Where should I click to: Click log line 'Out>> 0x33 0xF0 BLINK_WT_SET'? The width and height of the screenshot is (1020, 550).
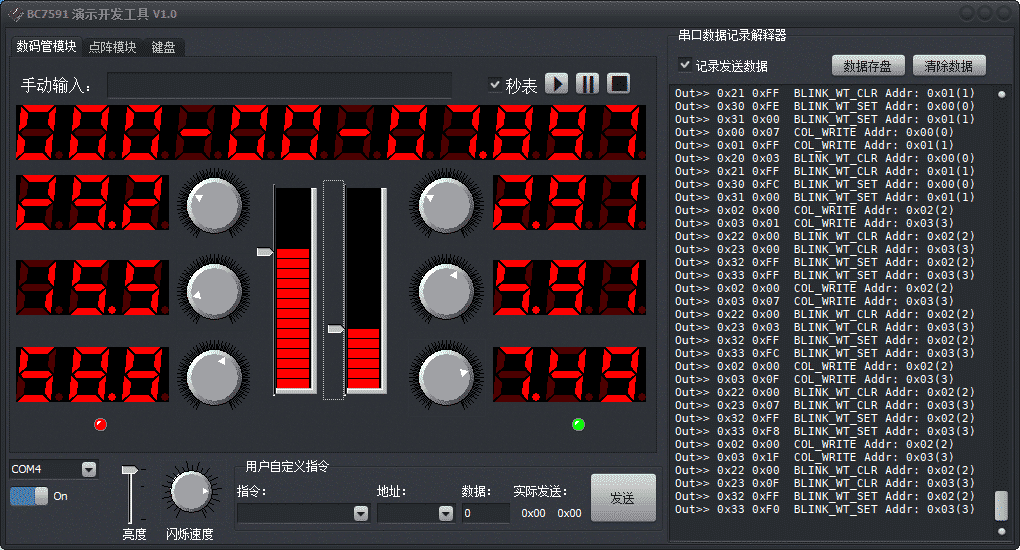[825, 510]
